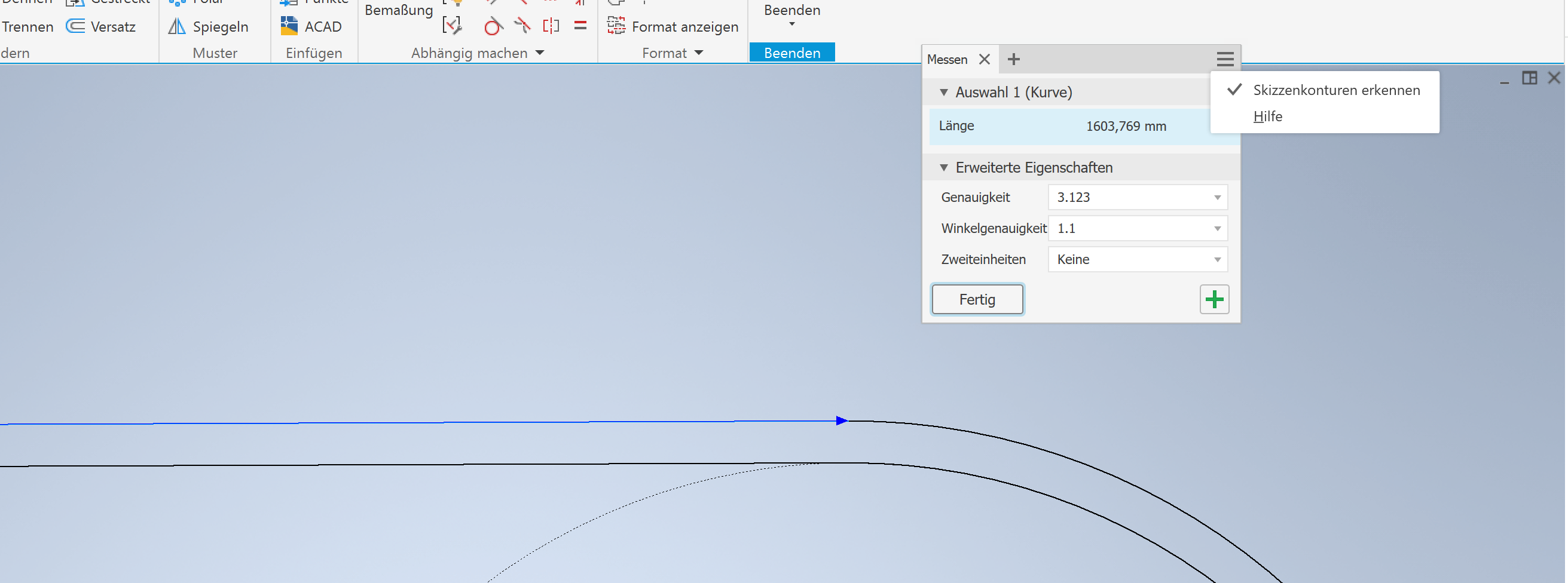Close the Messen tab
Screen dimensions: 1568x583
coord(985,59)
